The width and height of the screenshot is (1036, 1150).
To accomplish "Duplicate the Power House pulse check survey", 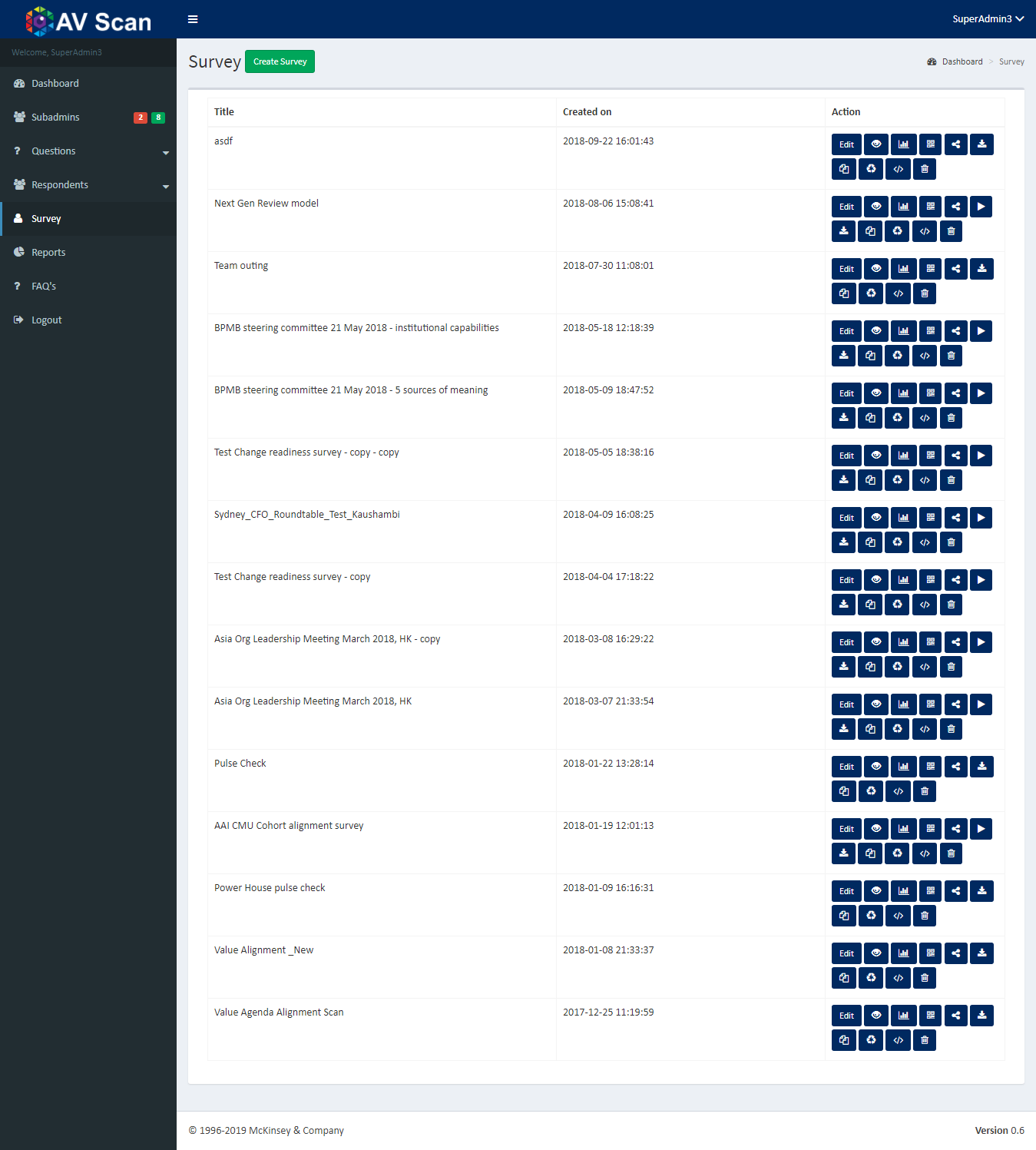I will tap(843, 916).
